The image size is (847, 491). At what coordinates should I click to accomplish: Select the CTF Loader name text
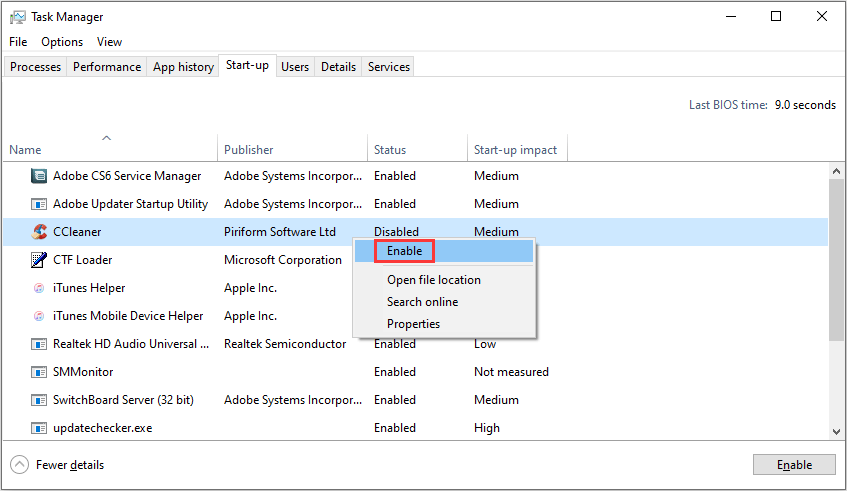(83, 260)
